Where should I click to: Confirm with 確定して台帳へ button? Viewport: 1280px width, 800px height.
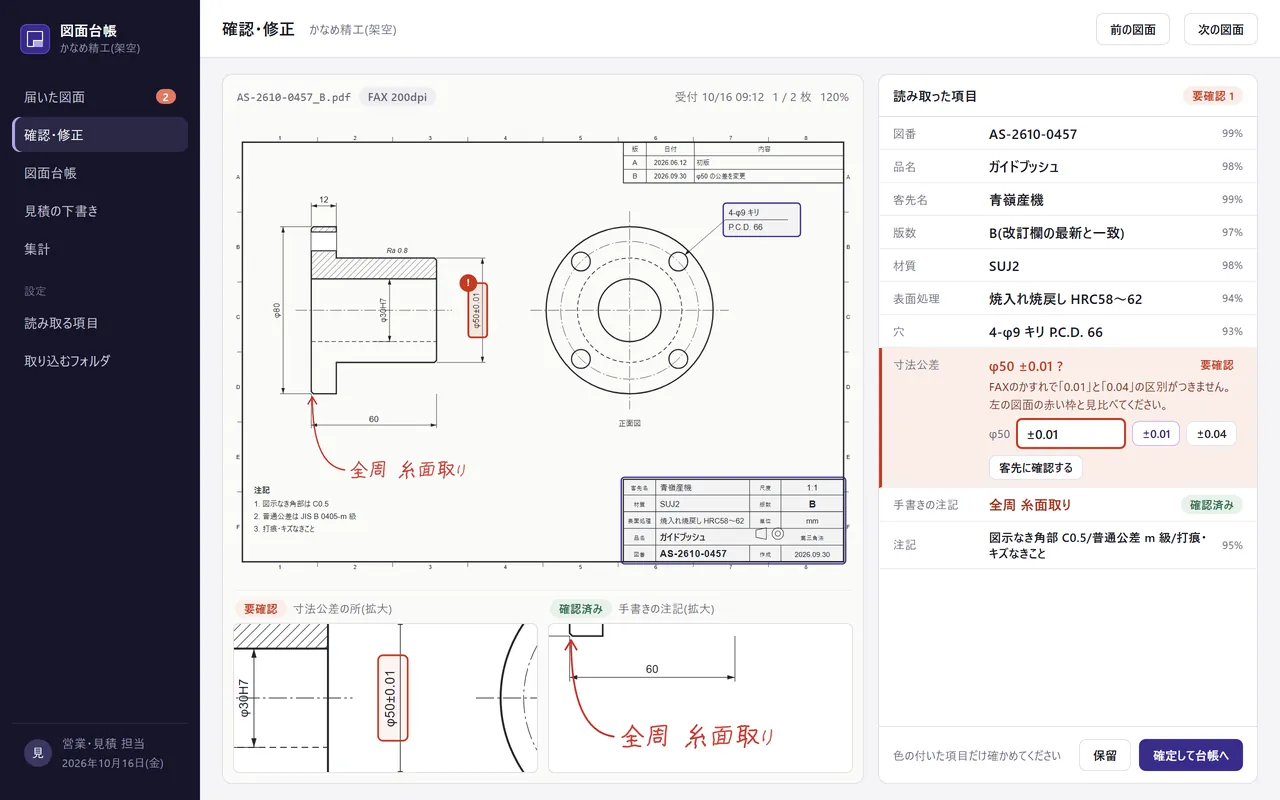[x=1190, y=756]
